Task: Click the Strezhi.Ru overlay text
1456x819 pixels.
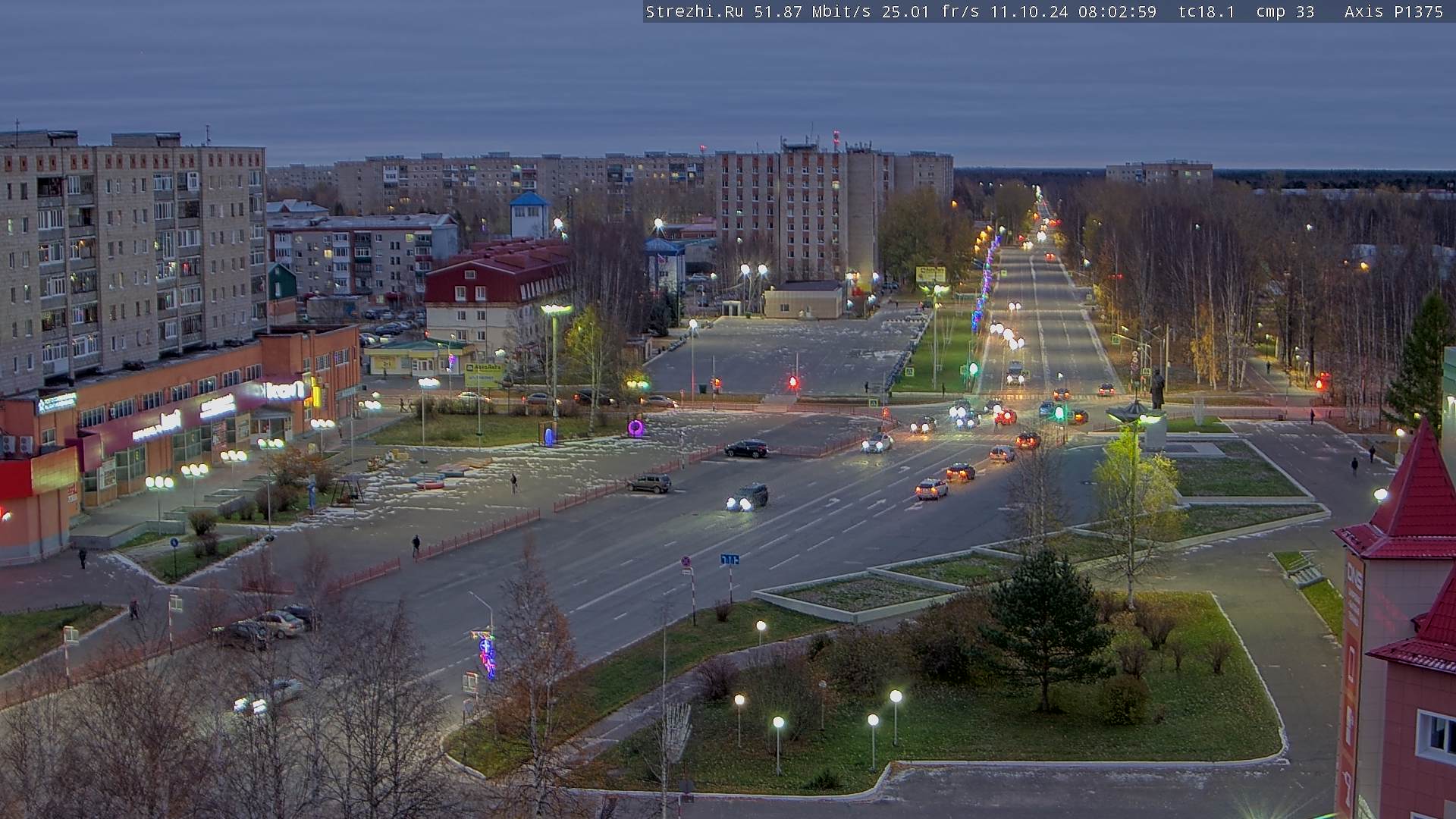Action: pyautogui.click(x=694, y=12)
